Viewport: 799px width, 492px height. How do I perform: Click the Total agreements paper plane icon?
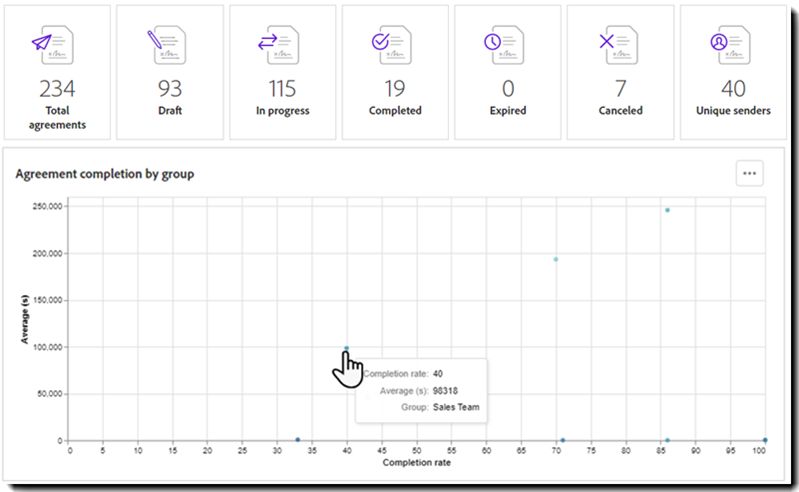[x=55, y=45]
